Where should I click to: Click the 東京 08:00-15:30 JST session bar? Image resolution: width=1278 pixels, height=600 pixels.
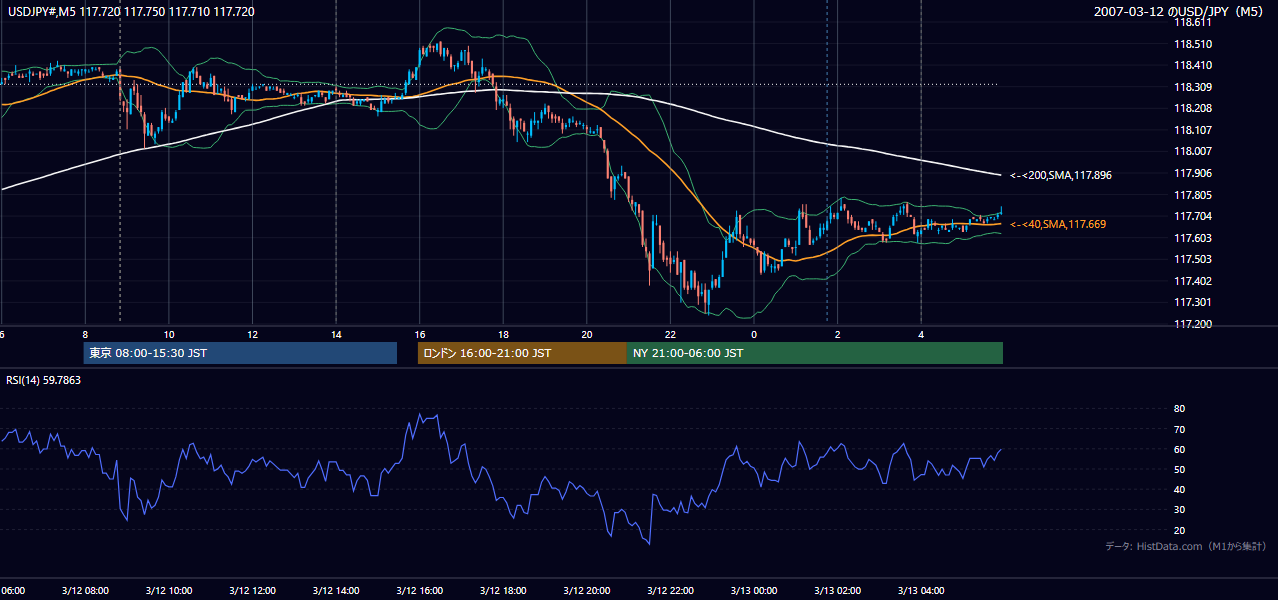pyautogui.click(x=240, y=353)
